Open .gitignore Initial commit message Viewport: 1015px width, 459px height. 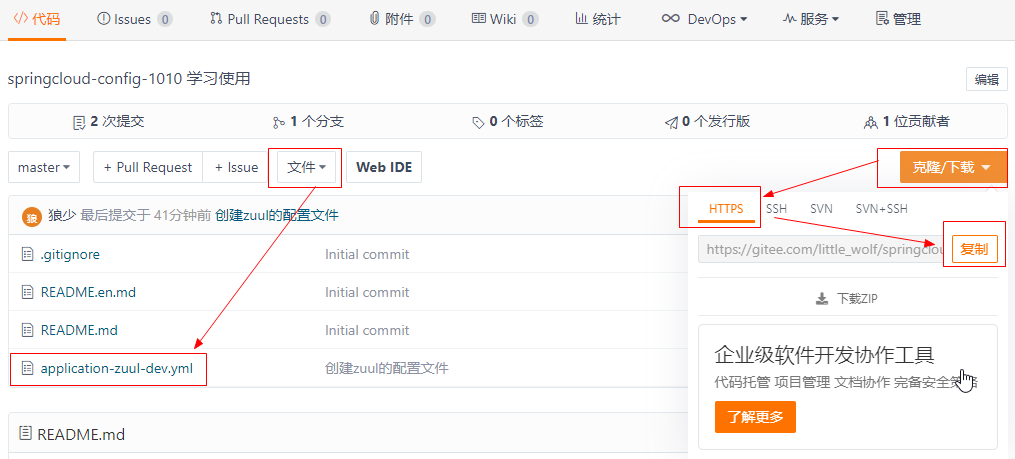coord(367,254)
